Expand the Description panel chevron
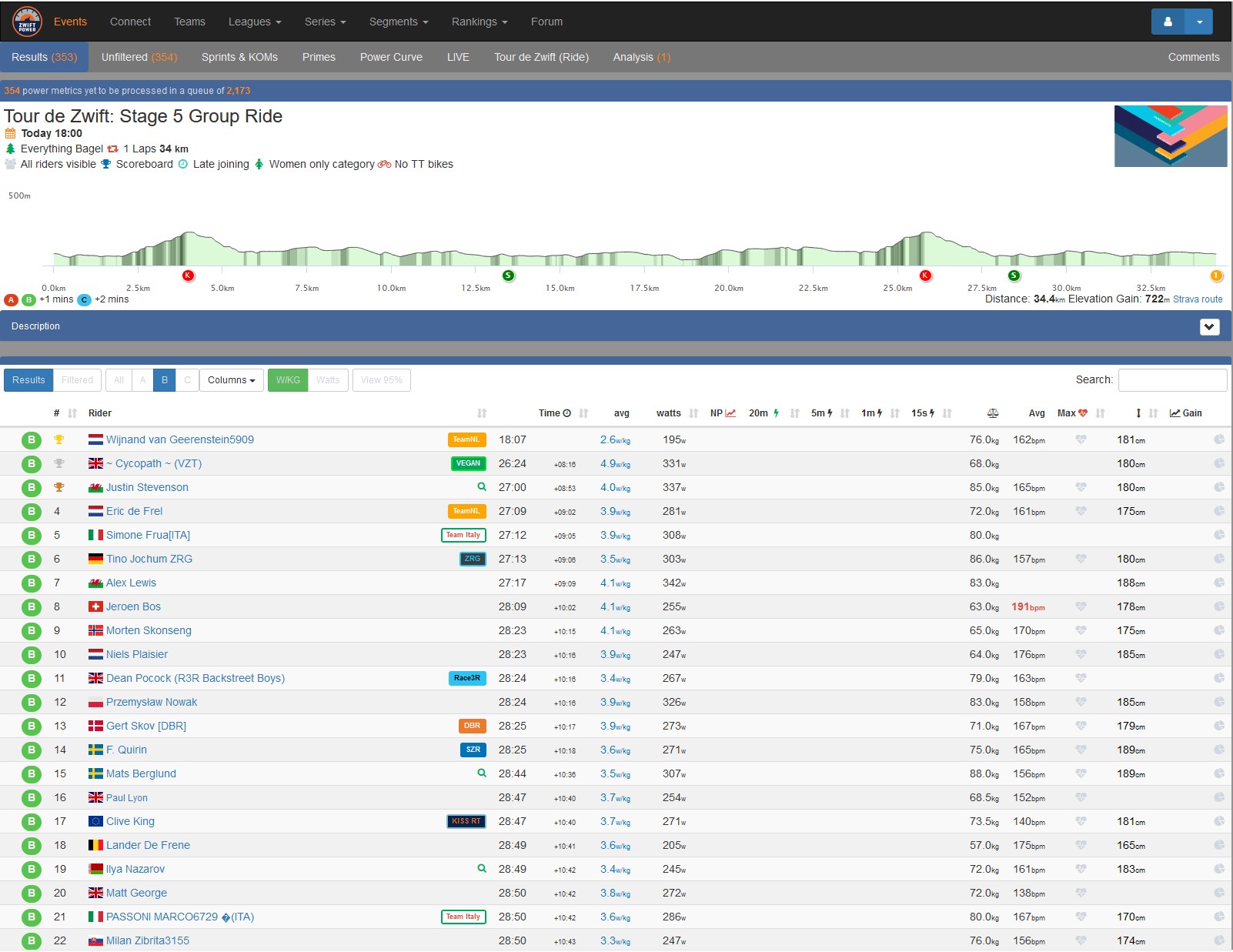 coord(1209,326)
